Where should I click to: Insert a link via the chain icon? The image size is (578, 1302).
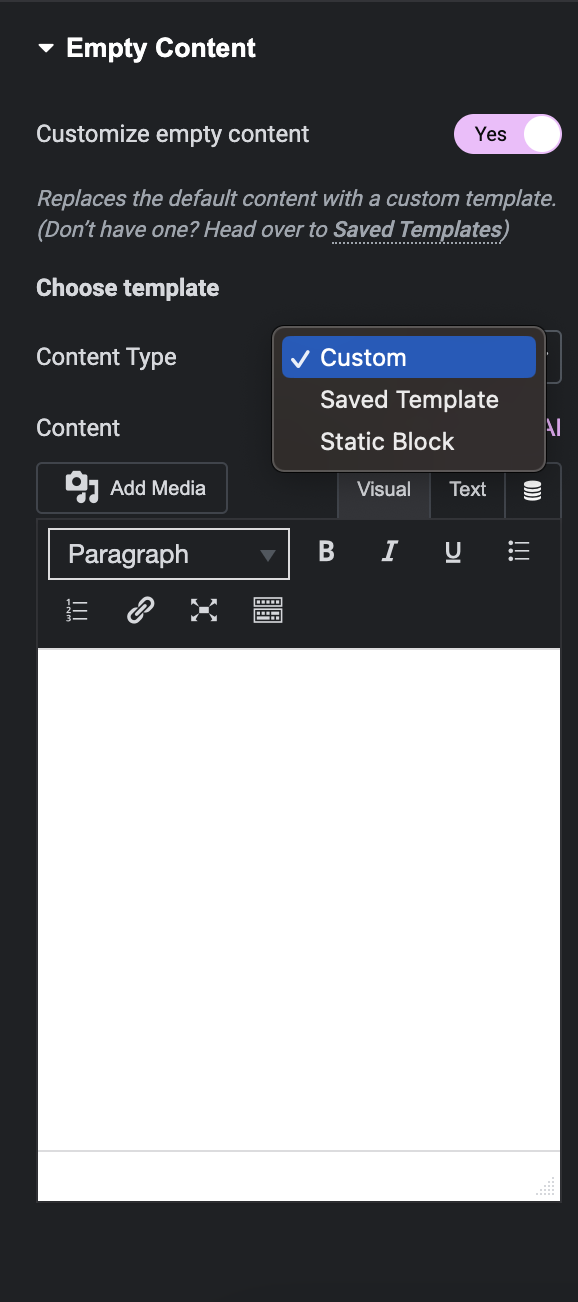(141, 611)
